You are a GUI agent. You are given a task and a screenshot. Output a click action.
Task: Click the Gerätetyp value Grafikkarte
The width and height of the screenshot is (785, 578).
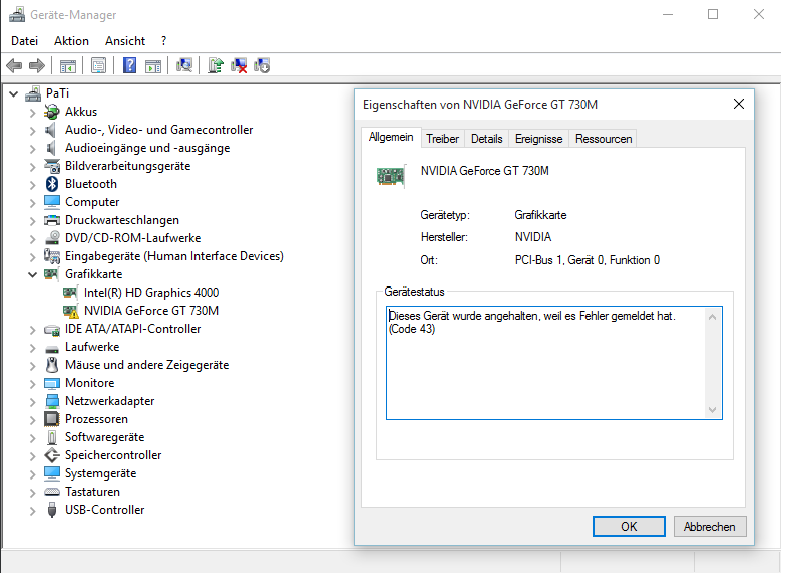pos(540,215)
